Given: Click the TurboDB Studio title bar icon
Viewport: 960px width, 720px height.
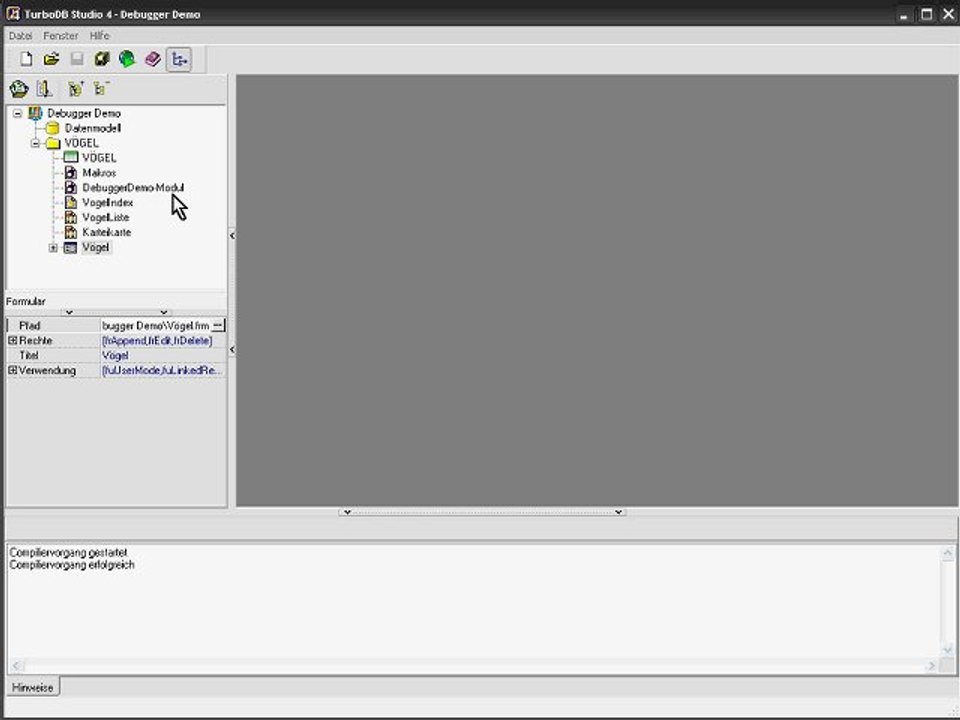Looking at the screenshot, I should [x=13, y=13].
